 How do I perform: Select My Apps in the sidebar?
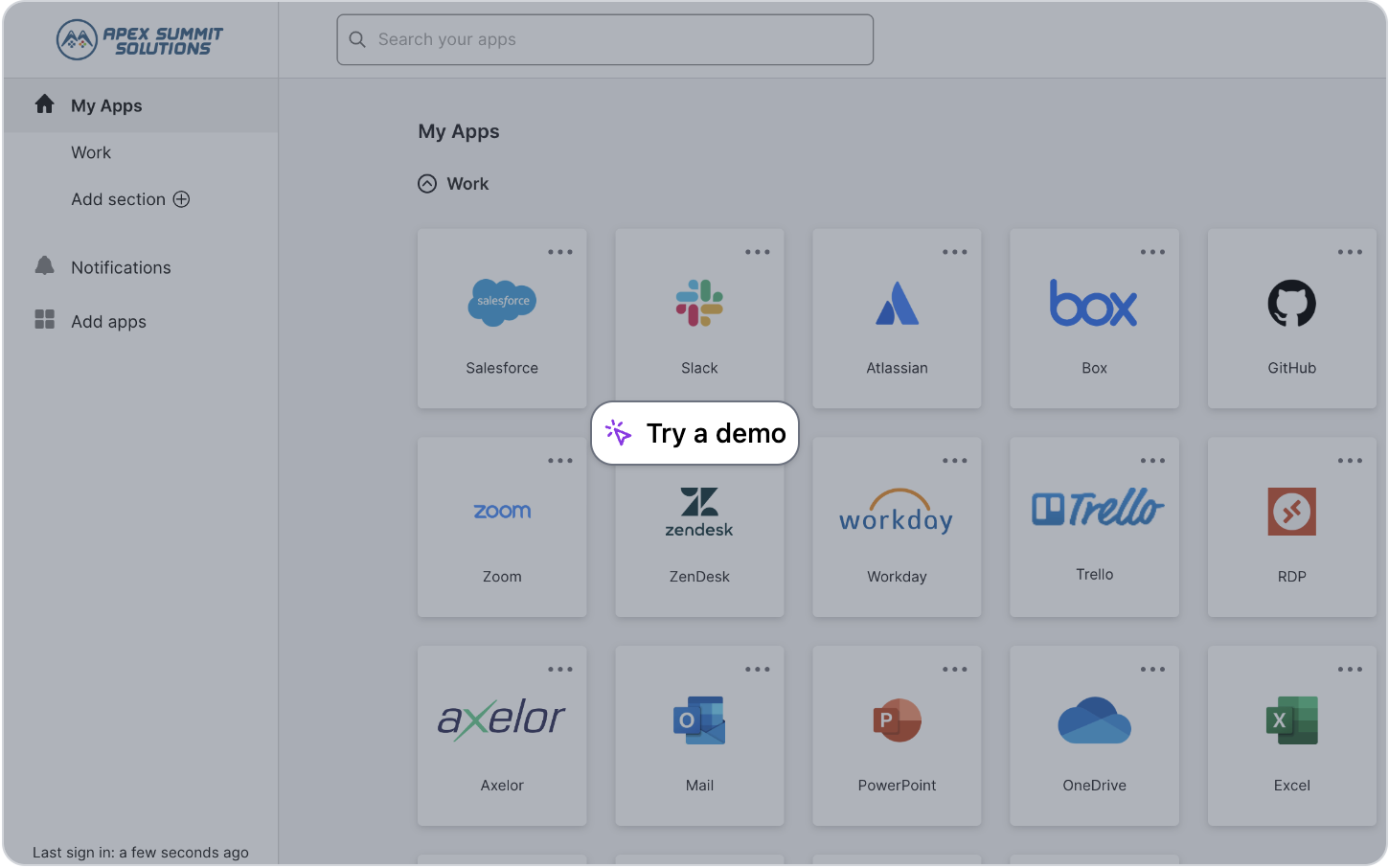(141, 105)
